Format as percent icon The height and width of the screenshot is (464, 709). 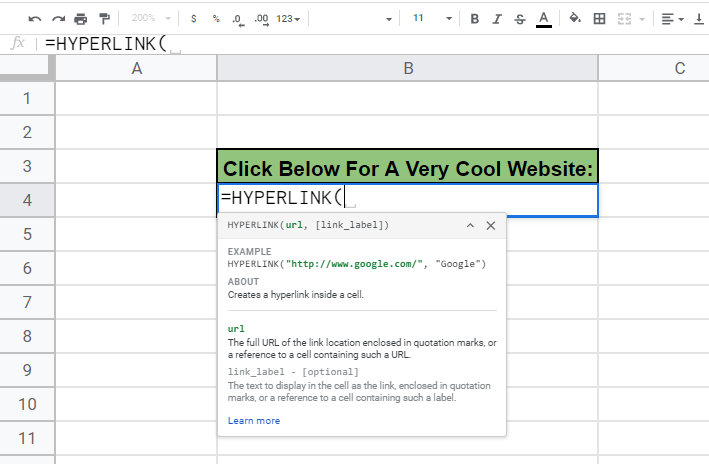(x=216, y=19)
